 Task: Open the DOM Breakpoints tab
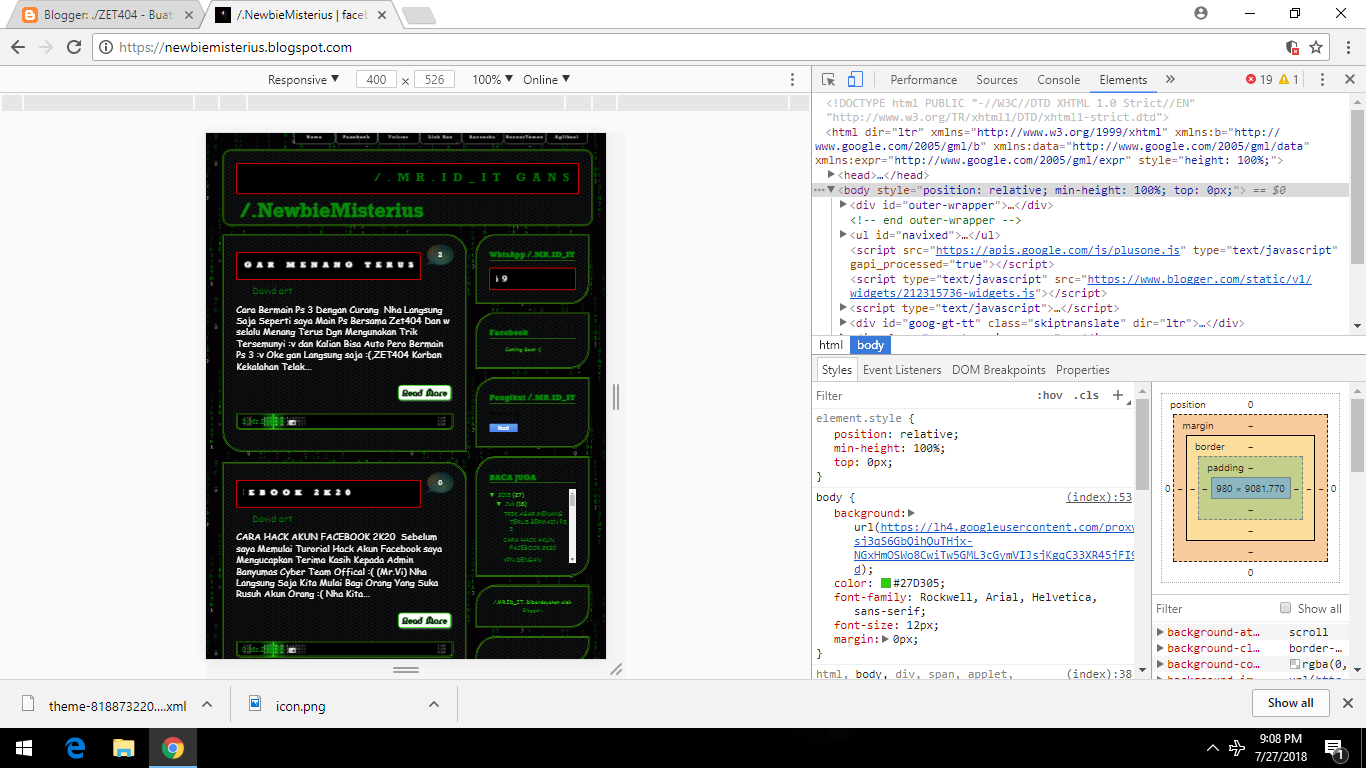[999, 370]
